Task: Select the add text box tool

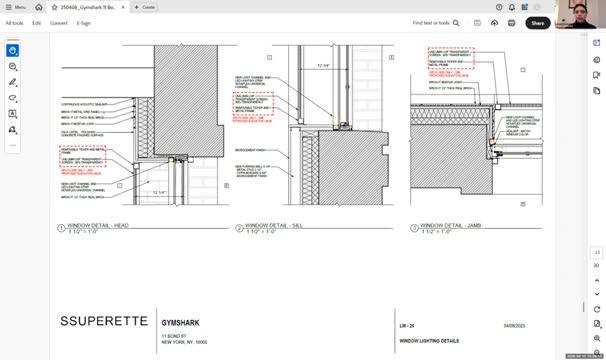Action: [12, 114]
